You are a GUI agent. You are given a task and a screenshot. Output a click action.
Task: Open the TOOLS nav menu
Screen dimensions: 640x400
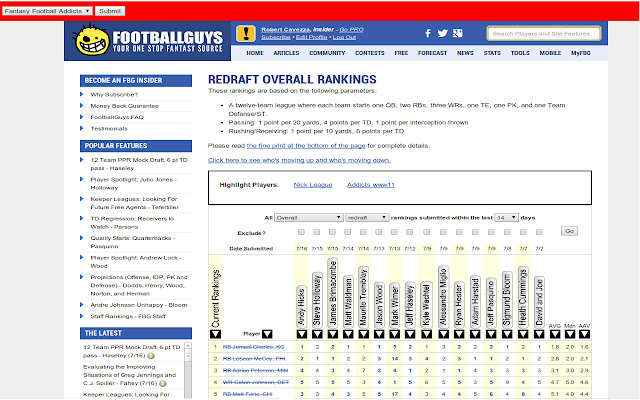tap(520, 53)
